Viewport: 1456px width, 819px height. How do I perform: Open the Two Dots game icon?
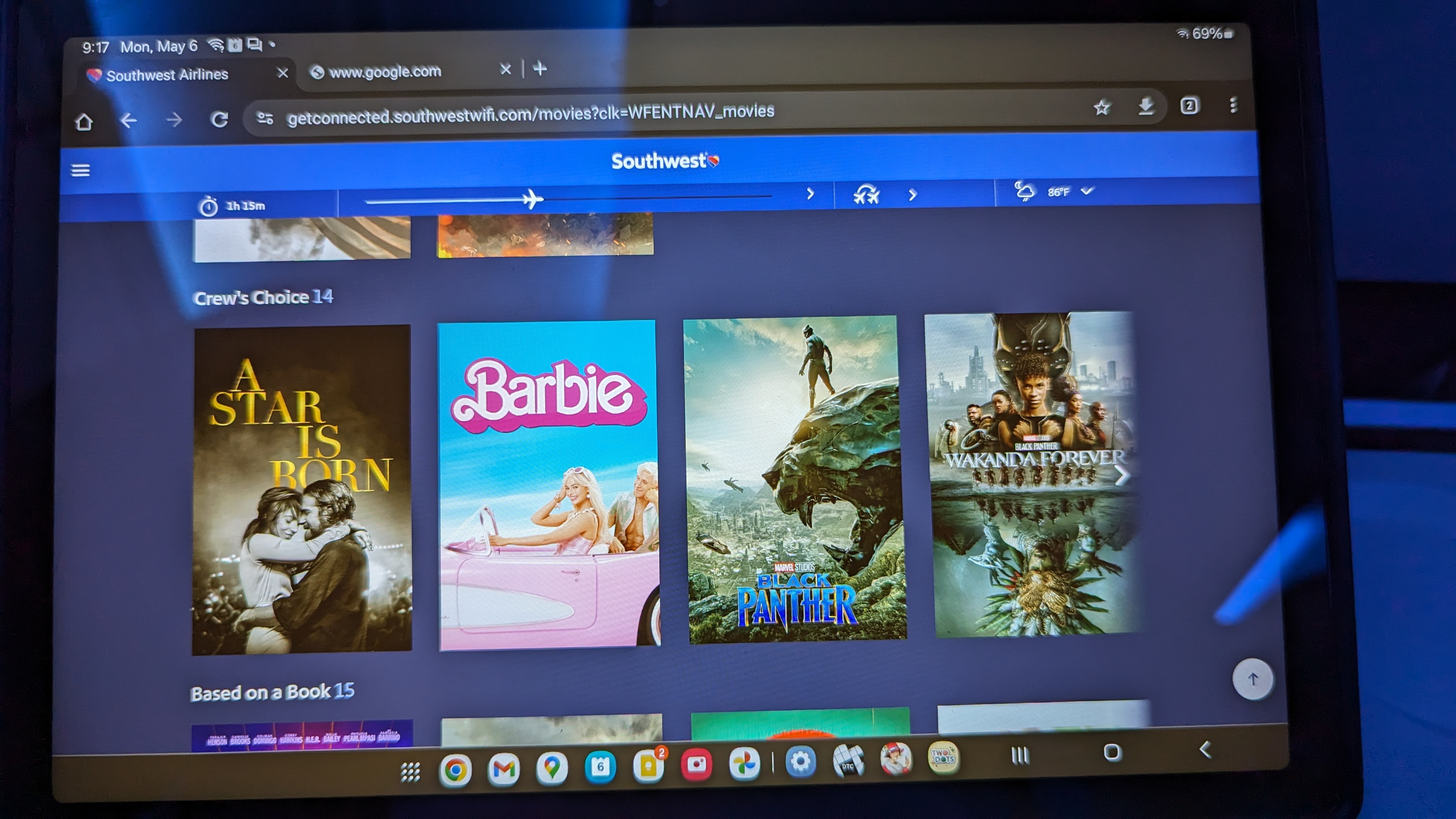(943, 758)
